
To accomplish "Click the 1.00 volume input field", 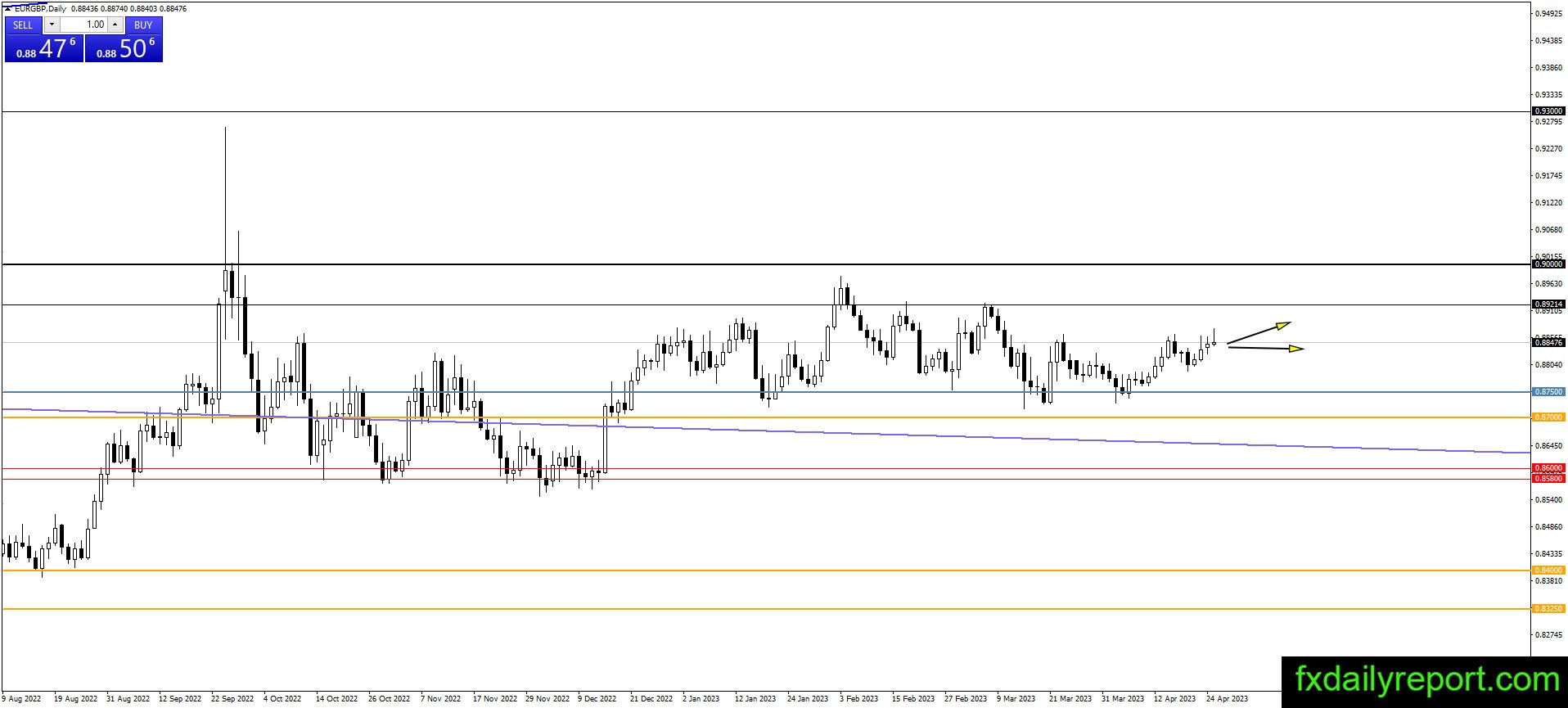I will click(83, 25).
